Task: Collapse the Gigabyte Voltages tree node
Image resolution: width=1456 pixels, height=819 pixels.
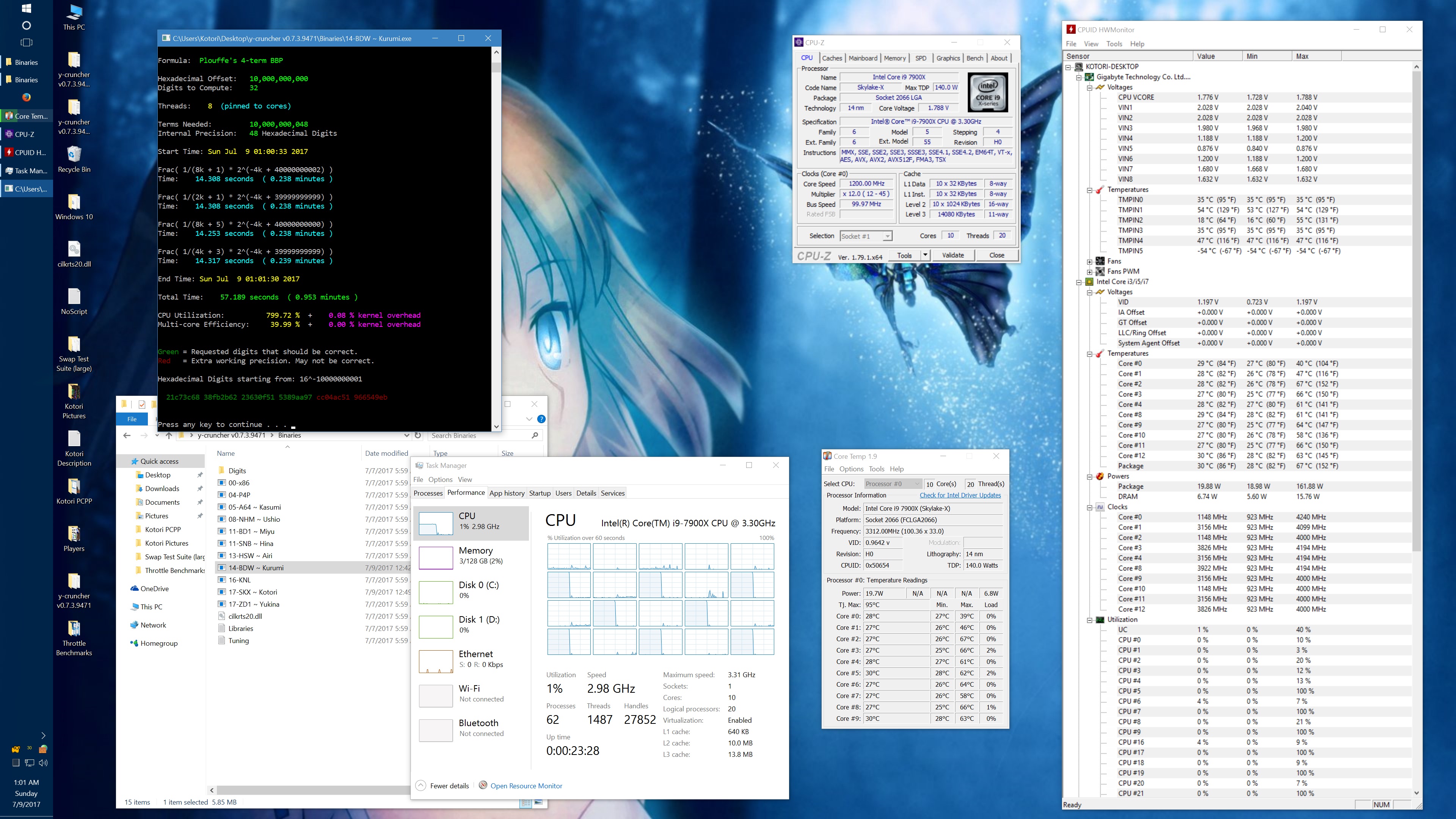Action: point(1089,88)
